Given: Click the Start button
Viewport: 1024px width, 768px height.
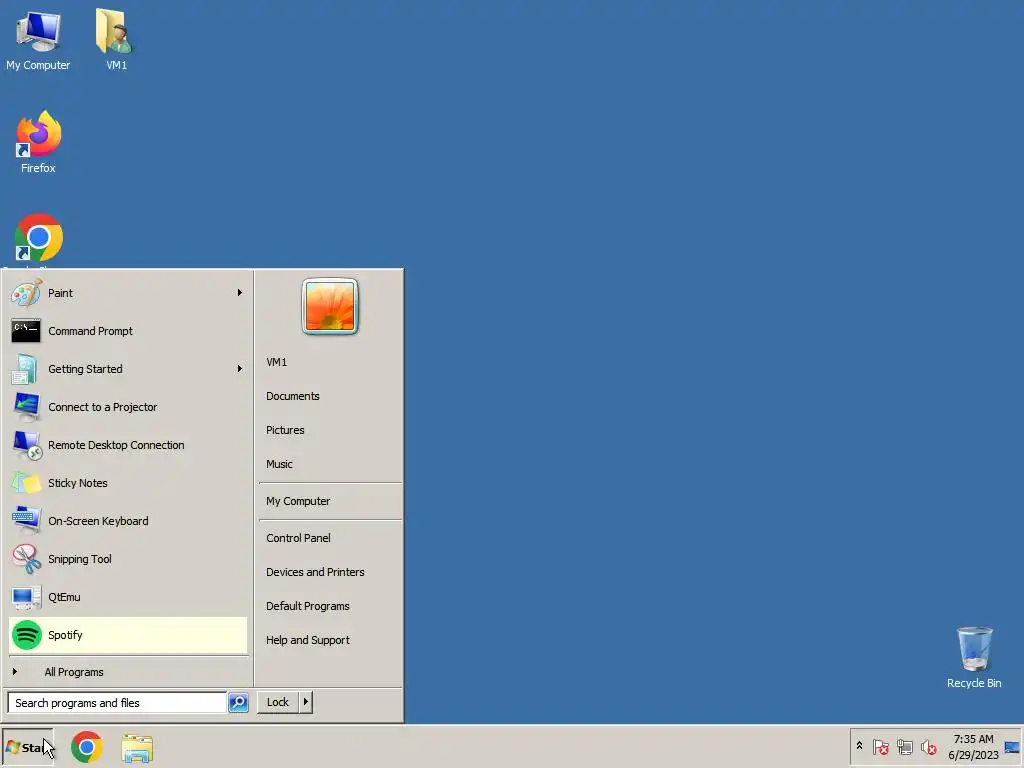Looking at the screenshot, I should click(x=27, y=747).
